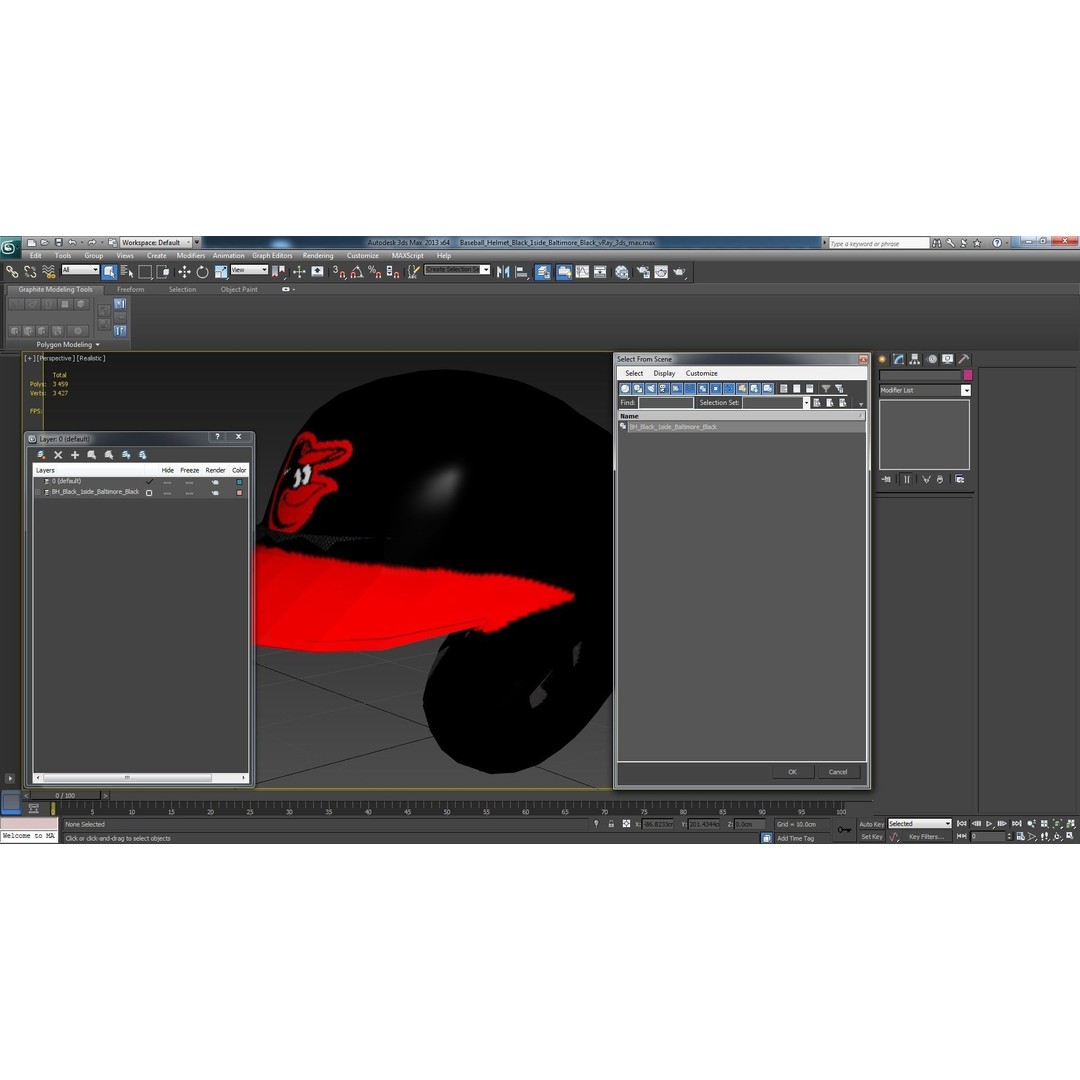Image resolution: width=1080 pixels, height=1080 pixels.
Task: Open Select by Name tool
Action: (127, 272)
